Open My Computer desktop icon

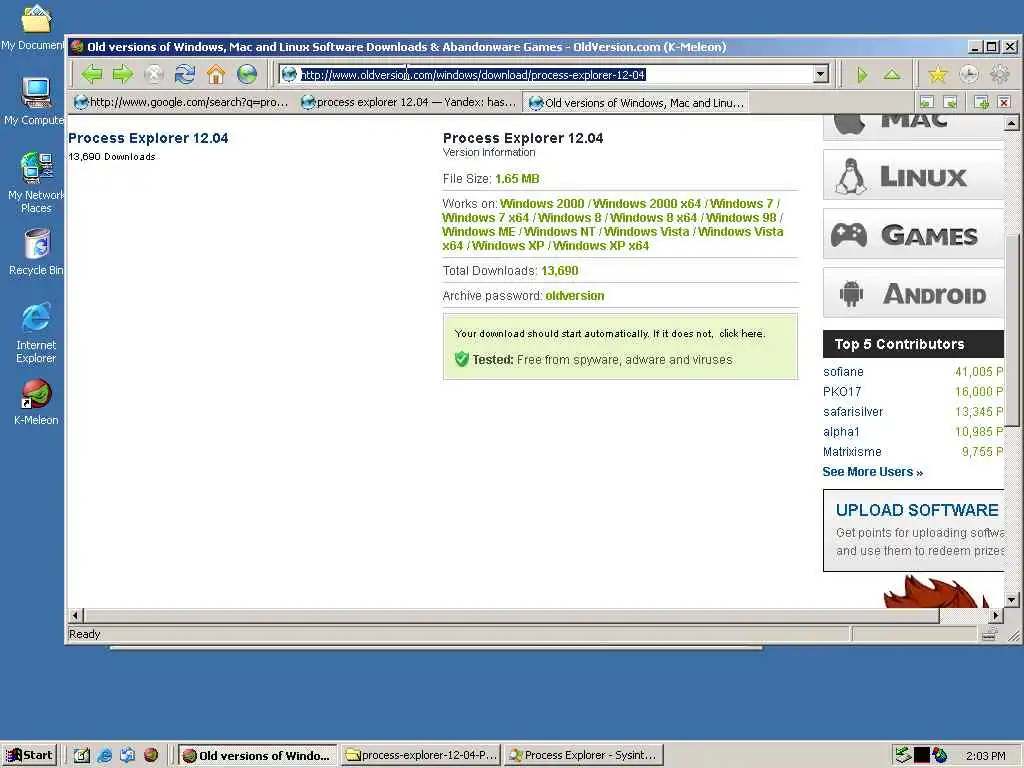point(34,101)
